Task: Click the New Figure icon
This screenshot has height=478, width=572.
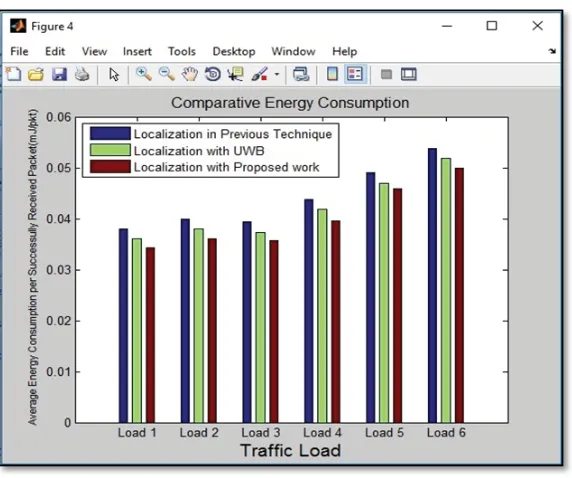Action: pyautogui.click(x=13, y=74)
